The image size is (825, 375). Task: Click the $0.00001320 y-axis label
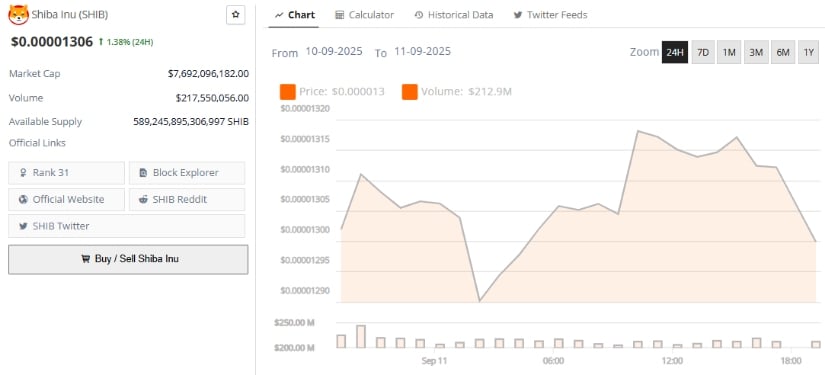(305, 109)
